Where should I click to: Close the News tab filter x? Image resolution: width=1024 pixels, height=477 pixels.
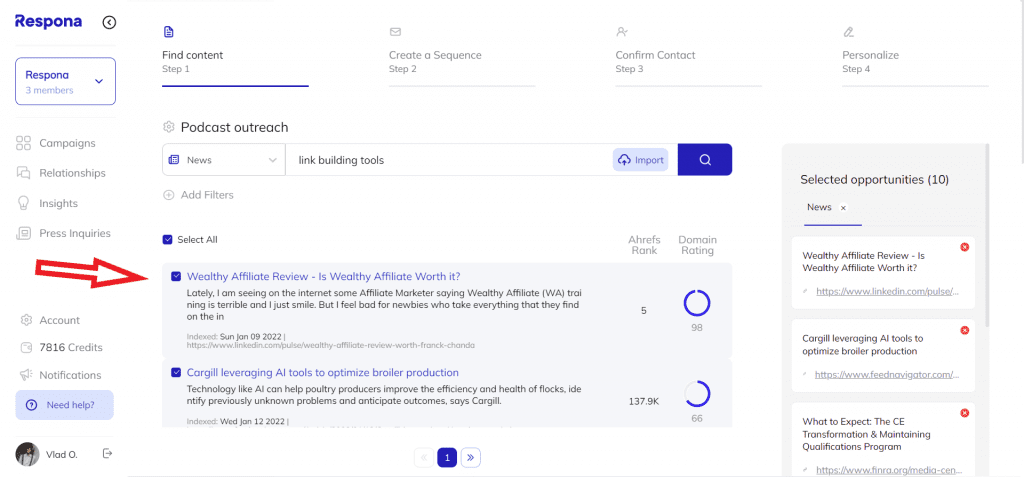[843, 208]
